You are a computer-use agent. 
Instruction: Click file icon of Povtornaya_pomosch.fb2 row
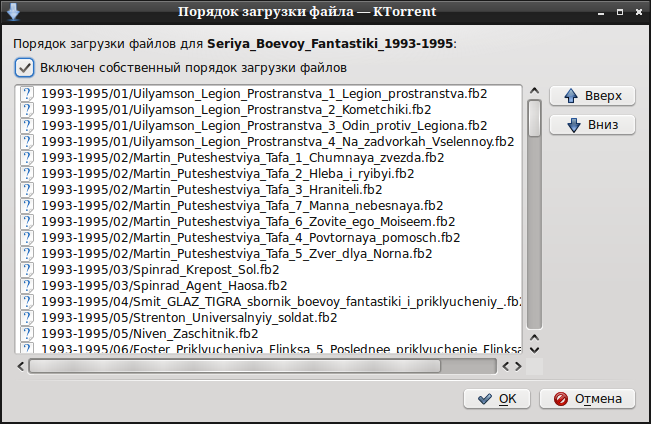27,238
